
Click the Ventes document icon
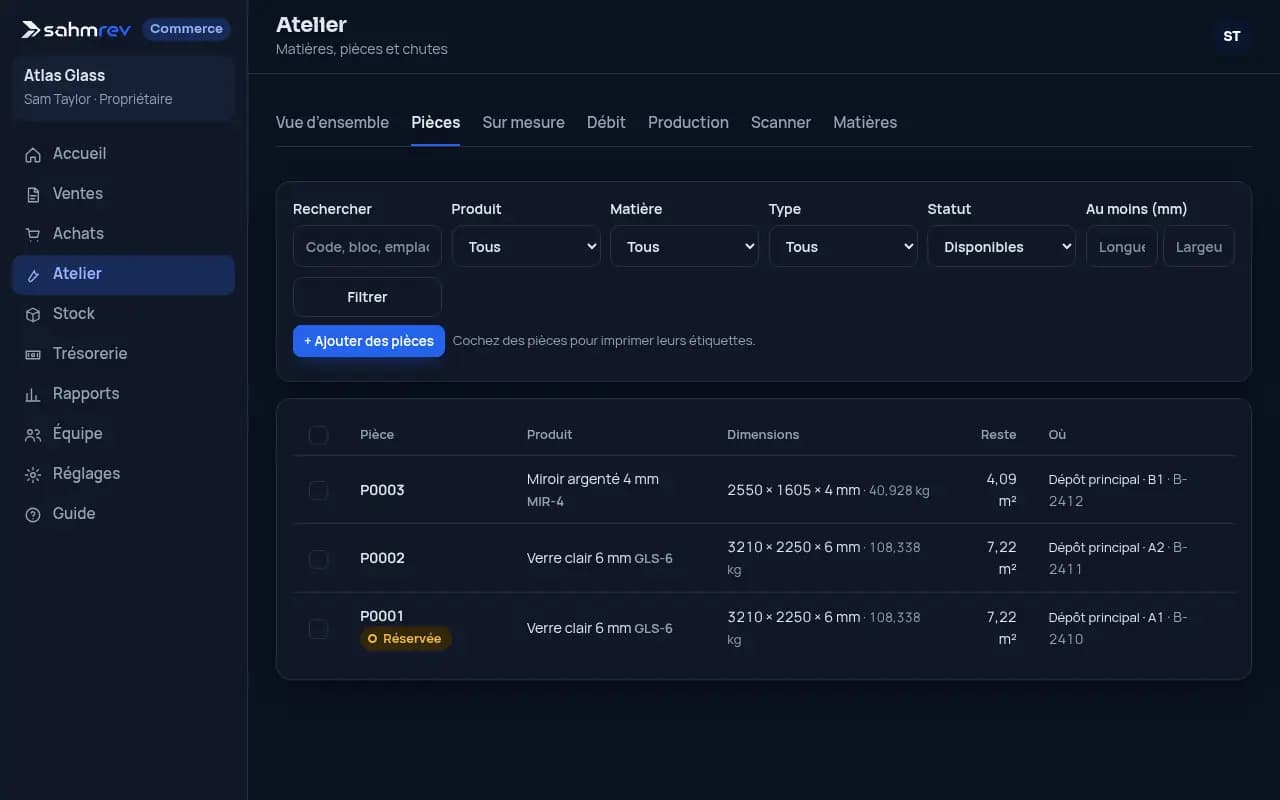coord(33,194)
